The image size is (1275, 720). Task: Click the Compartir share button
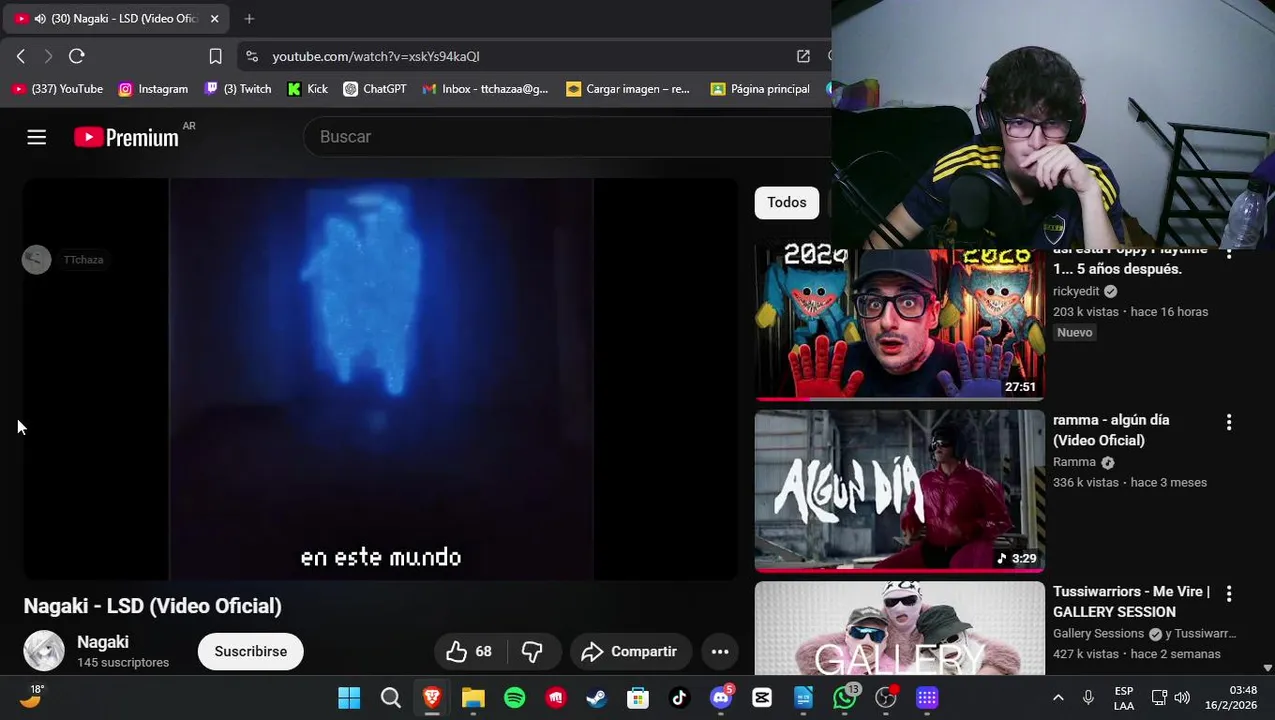630,651
